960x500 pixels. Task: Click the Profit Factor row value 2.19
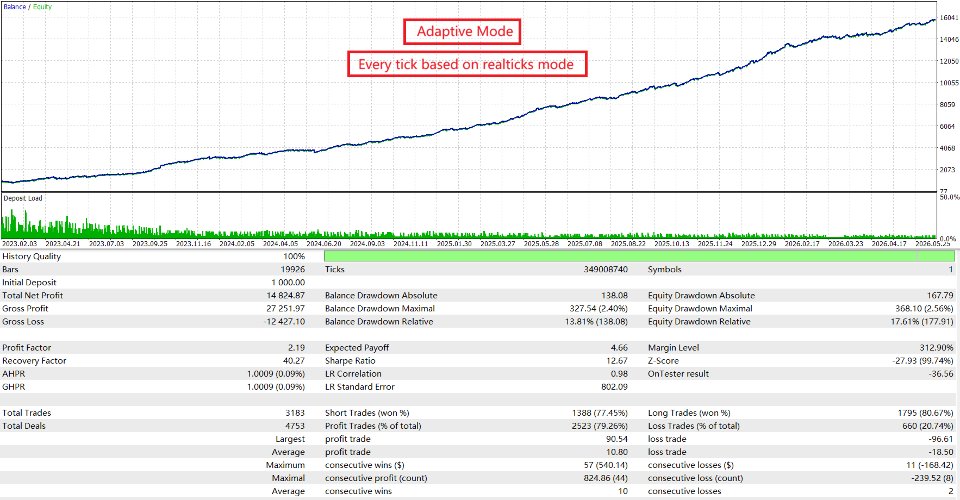296,348
